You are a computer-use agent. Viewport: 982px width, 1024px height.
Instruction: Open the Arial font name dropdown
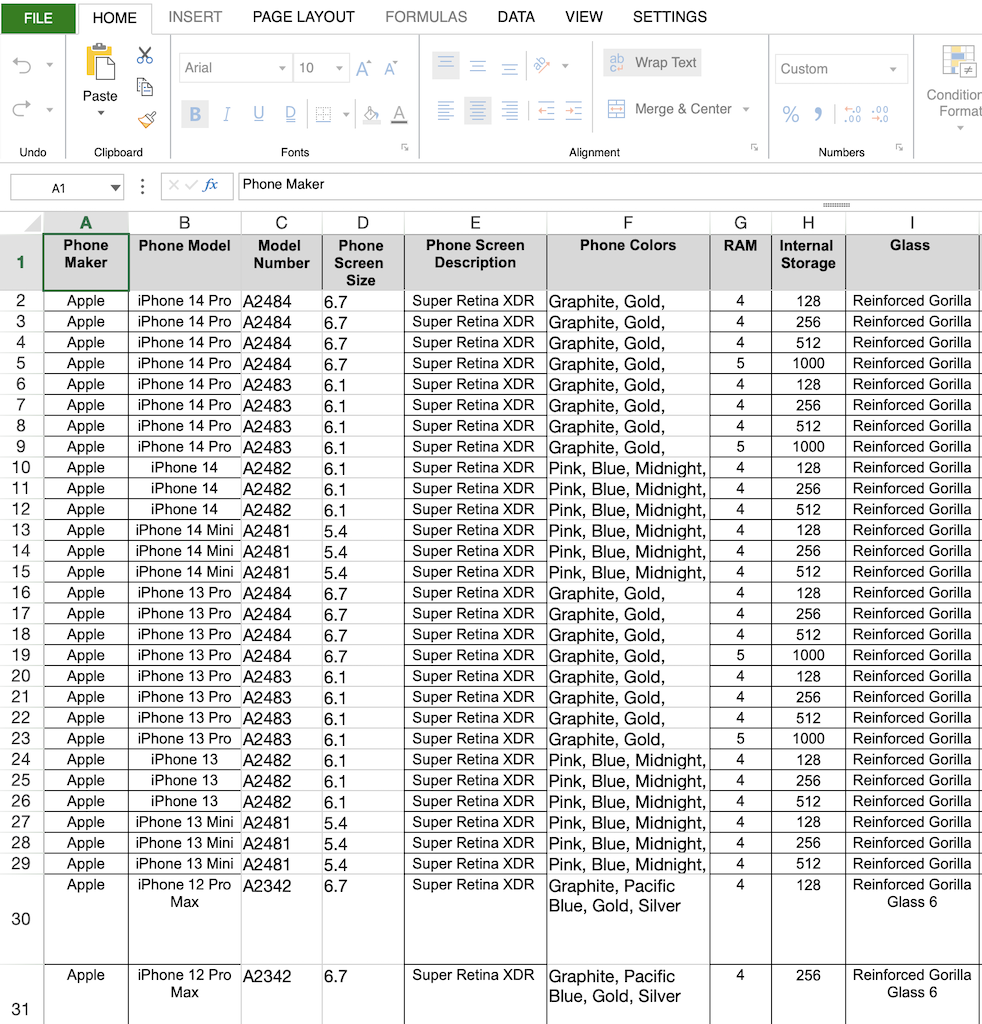(282, 68)
